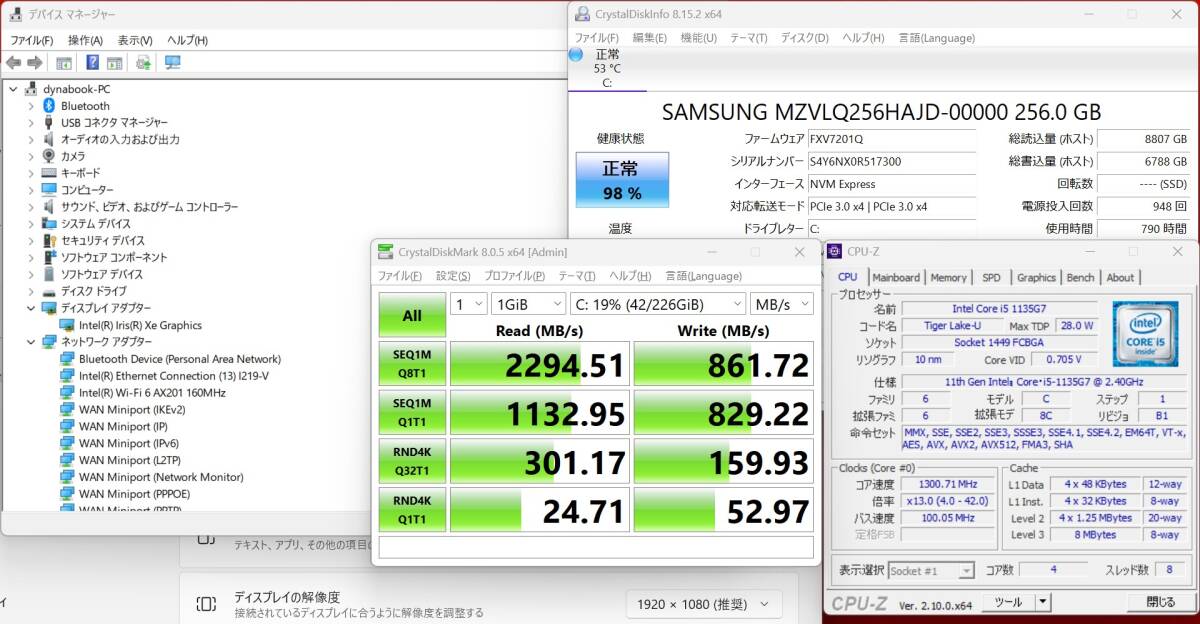Click the back arrow in Device Manager toolbar

coord(13,62)
